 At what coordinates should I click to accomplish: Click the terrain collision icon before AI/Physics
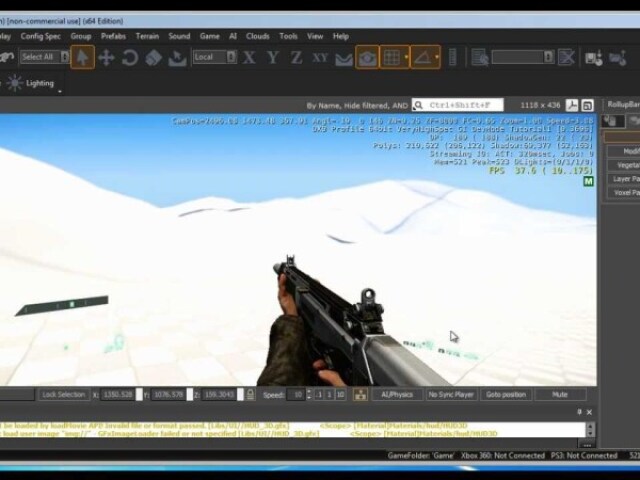[360, 395]
